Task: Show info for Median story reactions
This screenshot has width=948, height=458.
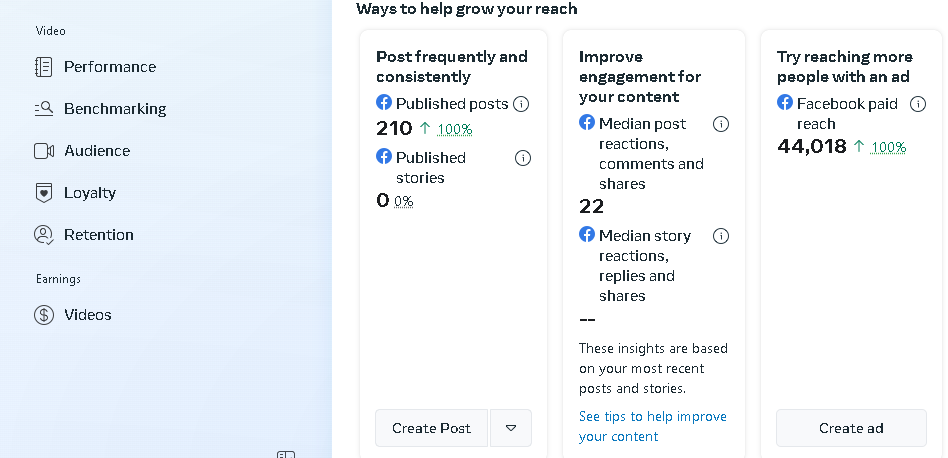Action: click(720, 236)
